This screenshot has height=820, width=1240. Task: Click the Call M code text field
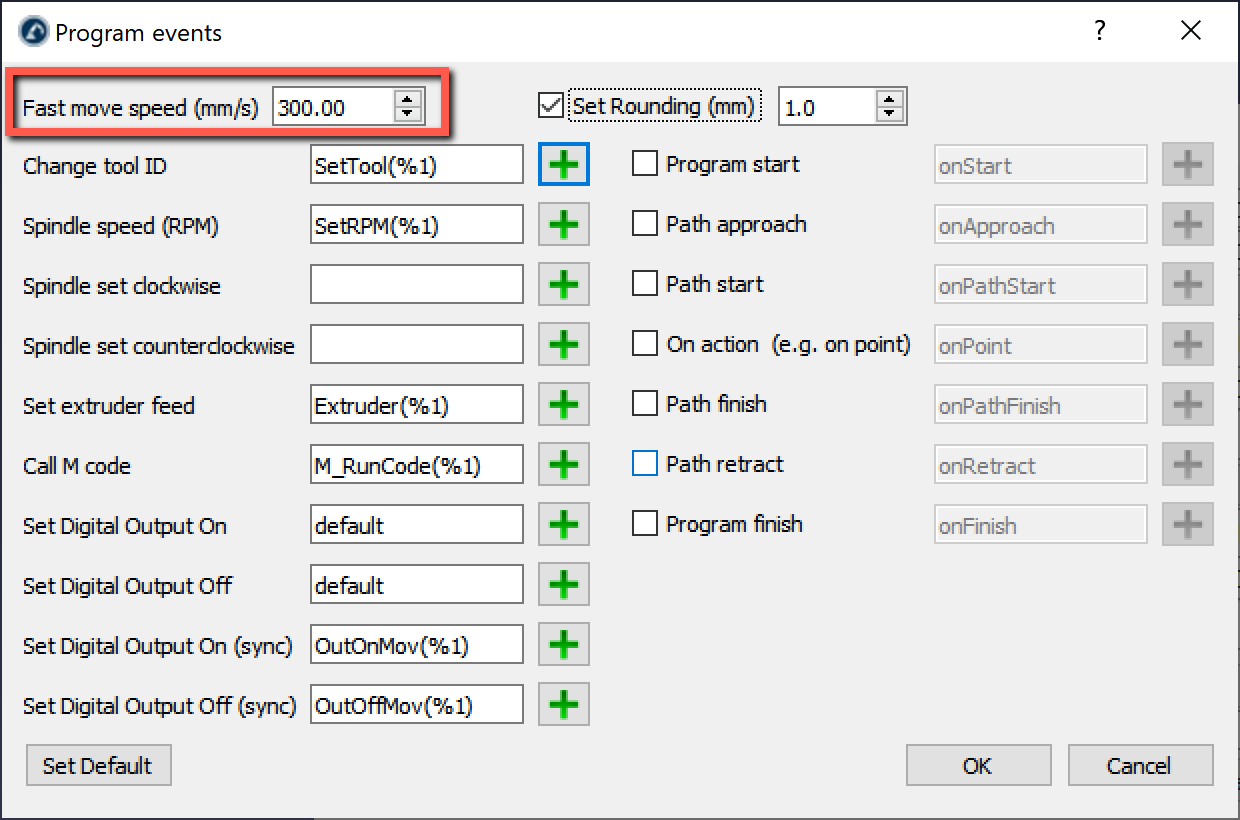(x=416, y=465)
